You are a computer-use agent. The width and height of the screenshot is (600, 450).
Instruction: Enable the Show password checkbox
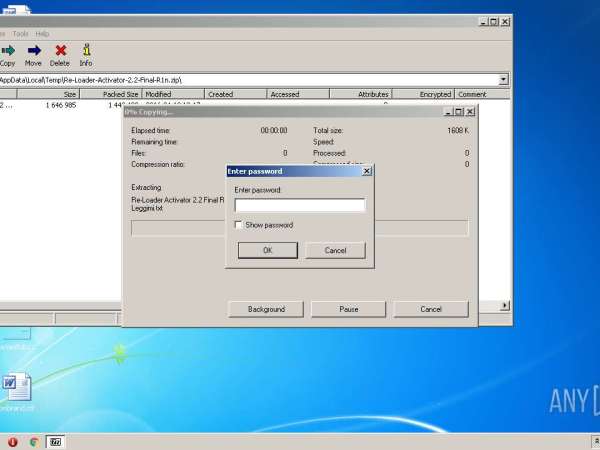point(238,225)
